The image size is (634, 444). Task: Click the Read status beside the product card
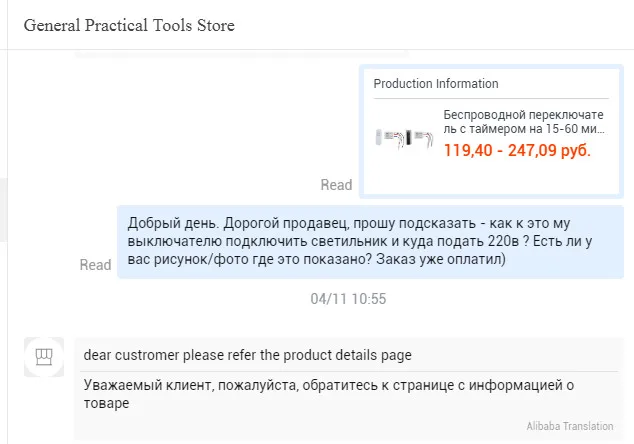[336, 185]
